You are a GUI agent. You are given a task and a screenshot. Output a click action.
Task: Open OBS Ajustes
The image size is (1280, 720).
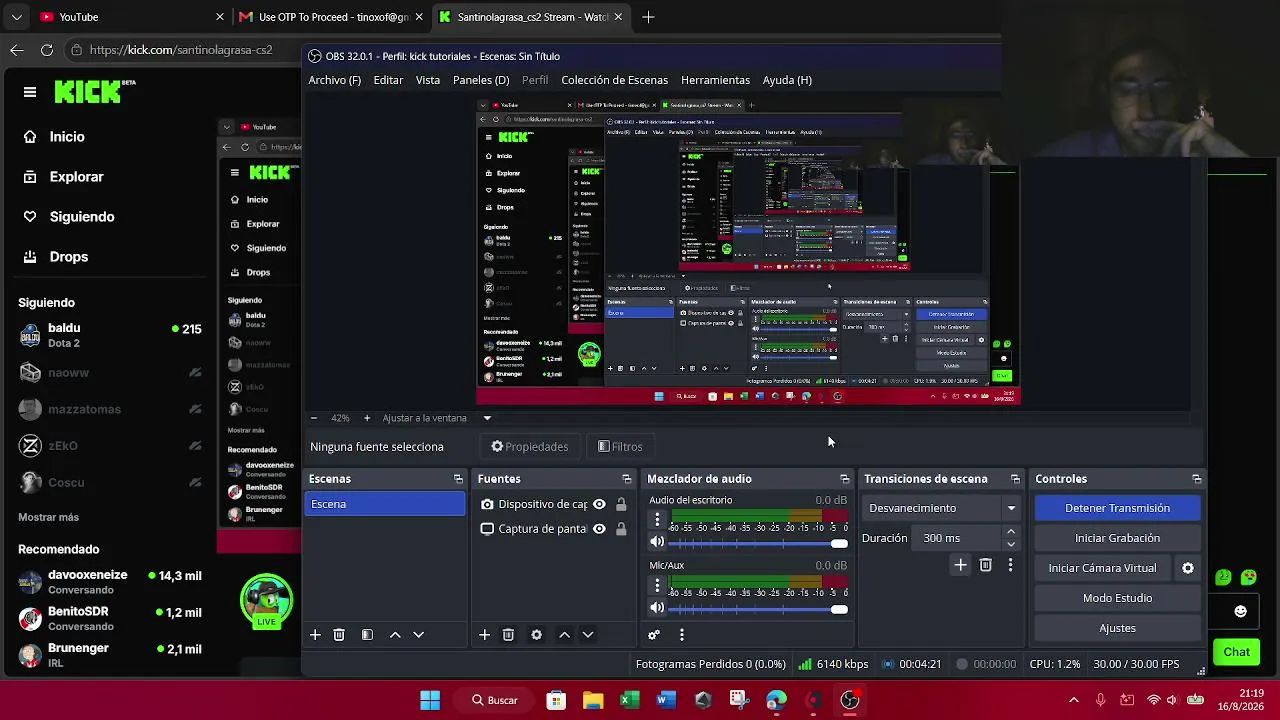tap(1117, 628)
